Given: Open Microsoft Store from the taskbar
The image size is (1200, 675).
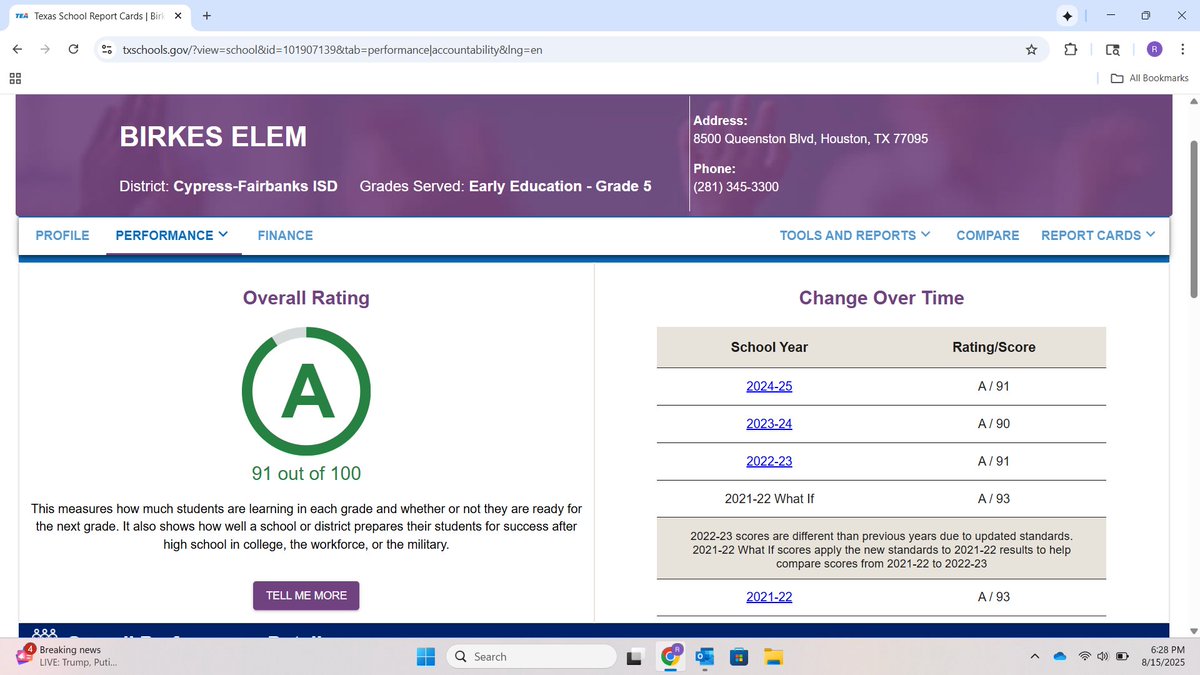Looking at the screenshot, I should tap(737, 657).
